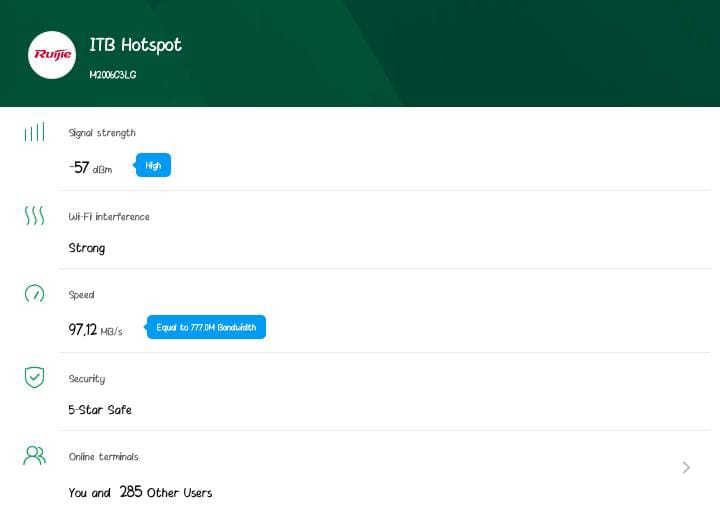Open the "Online terminals" label

tap(103, 457)
